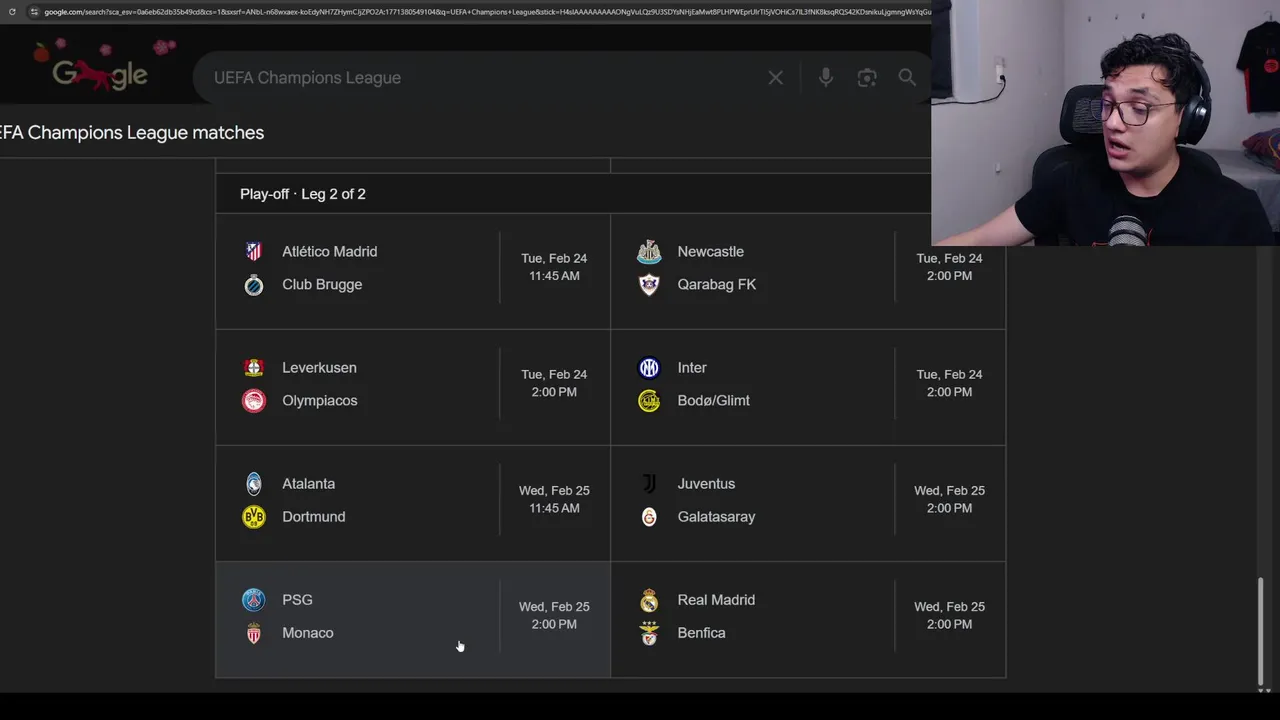Click the Newcastle match kickoff date and time

click(949, 267)
